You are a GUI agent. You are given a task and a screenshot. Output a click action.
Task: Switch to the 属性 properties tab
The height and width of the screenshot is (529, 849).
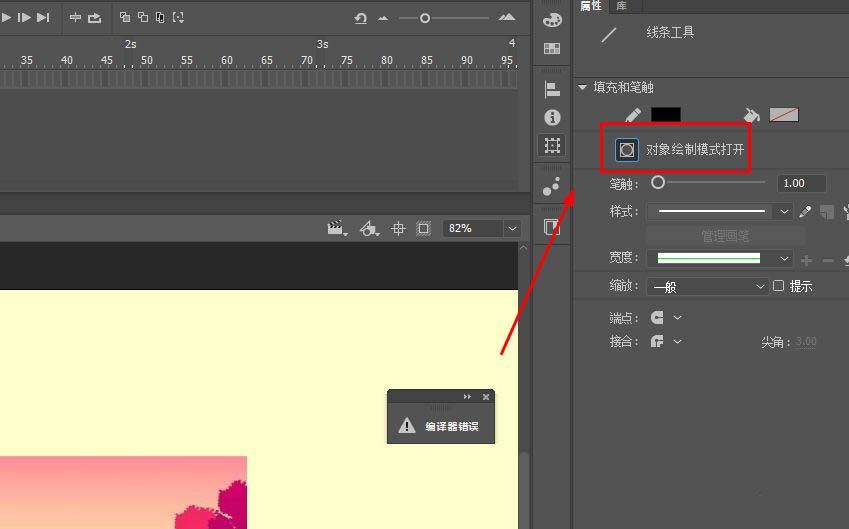click(x=591, y=6)
